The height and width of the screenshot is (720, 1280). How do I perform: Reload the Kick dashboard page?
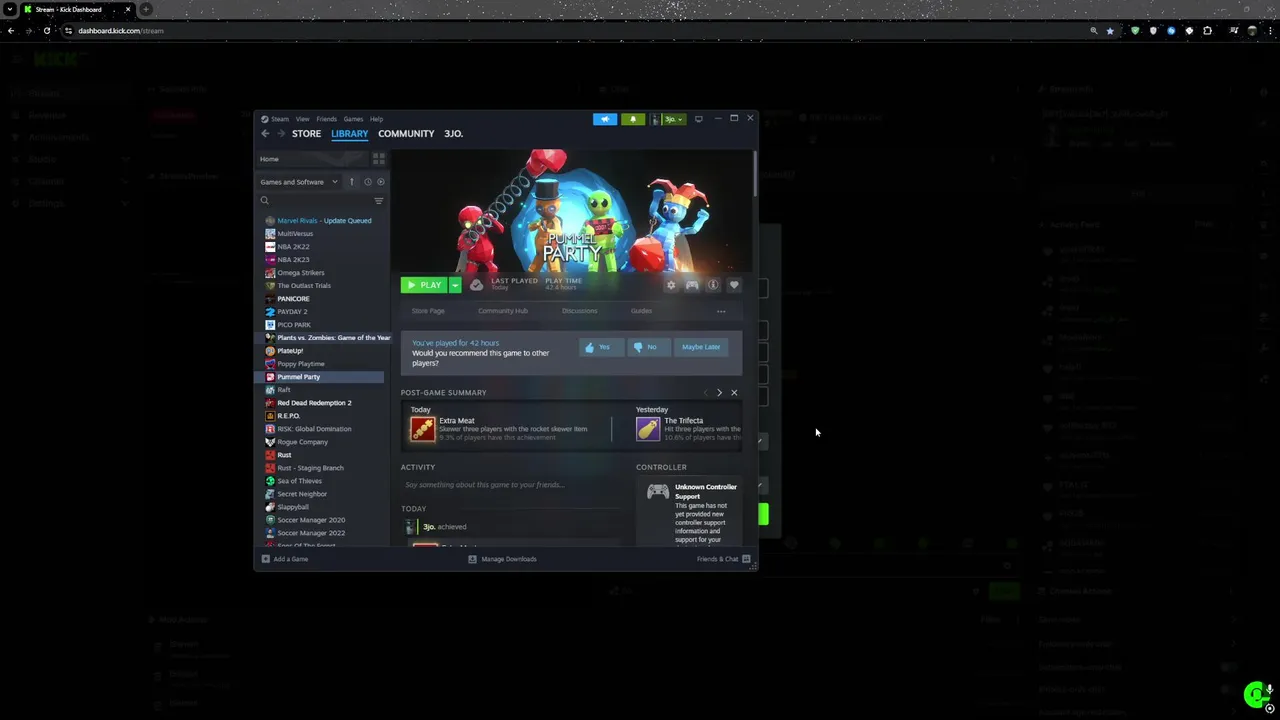point(46,31)
